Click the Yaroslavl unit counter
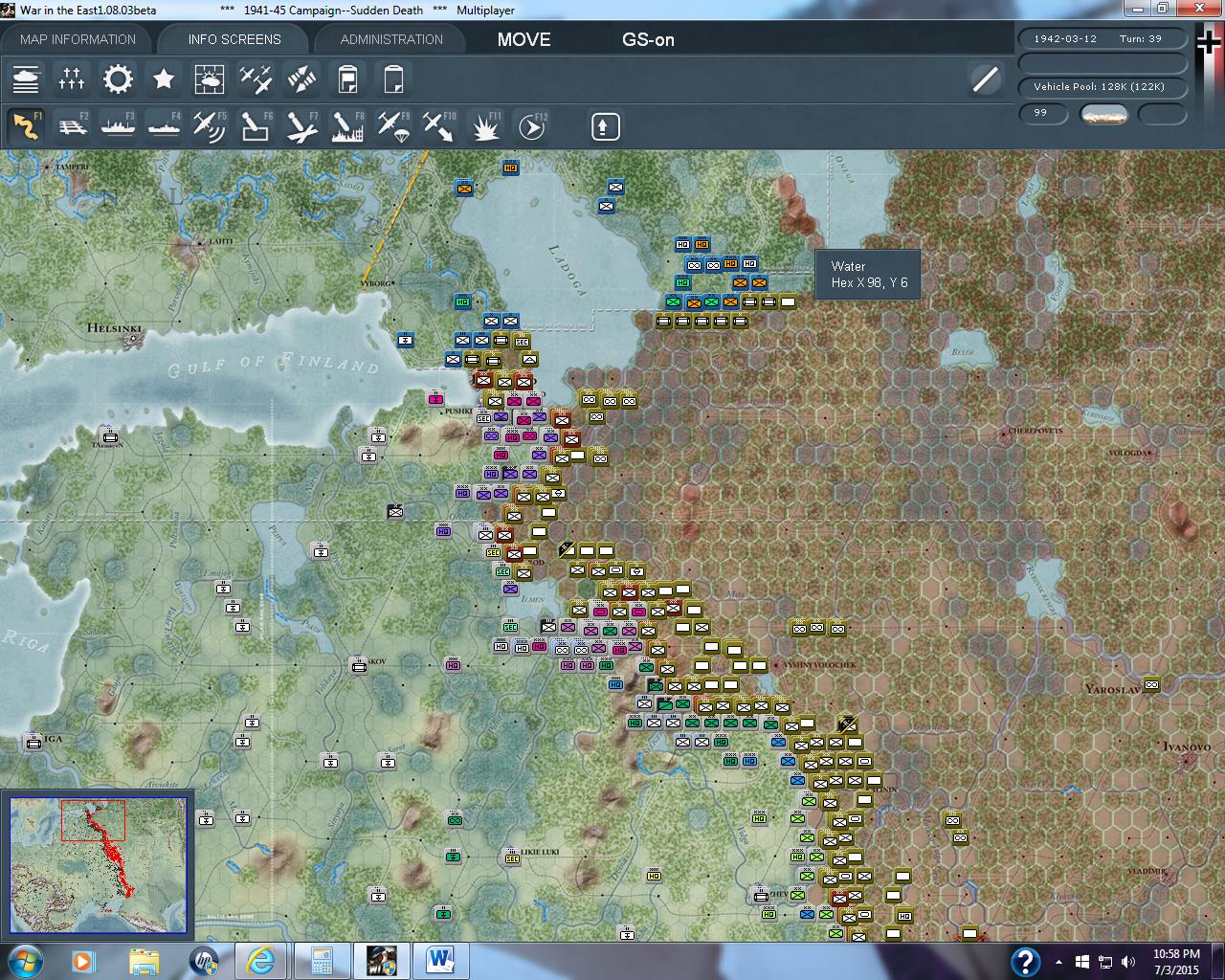Viewport: 1225px width, 980px height. pos(1151,684)
